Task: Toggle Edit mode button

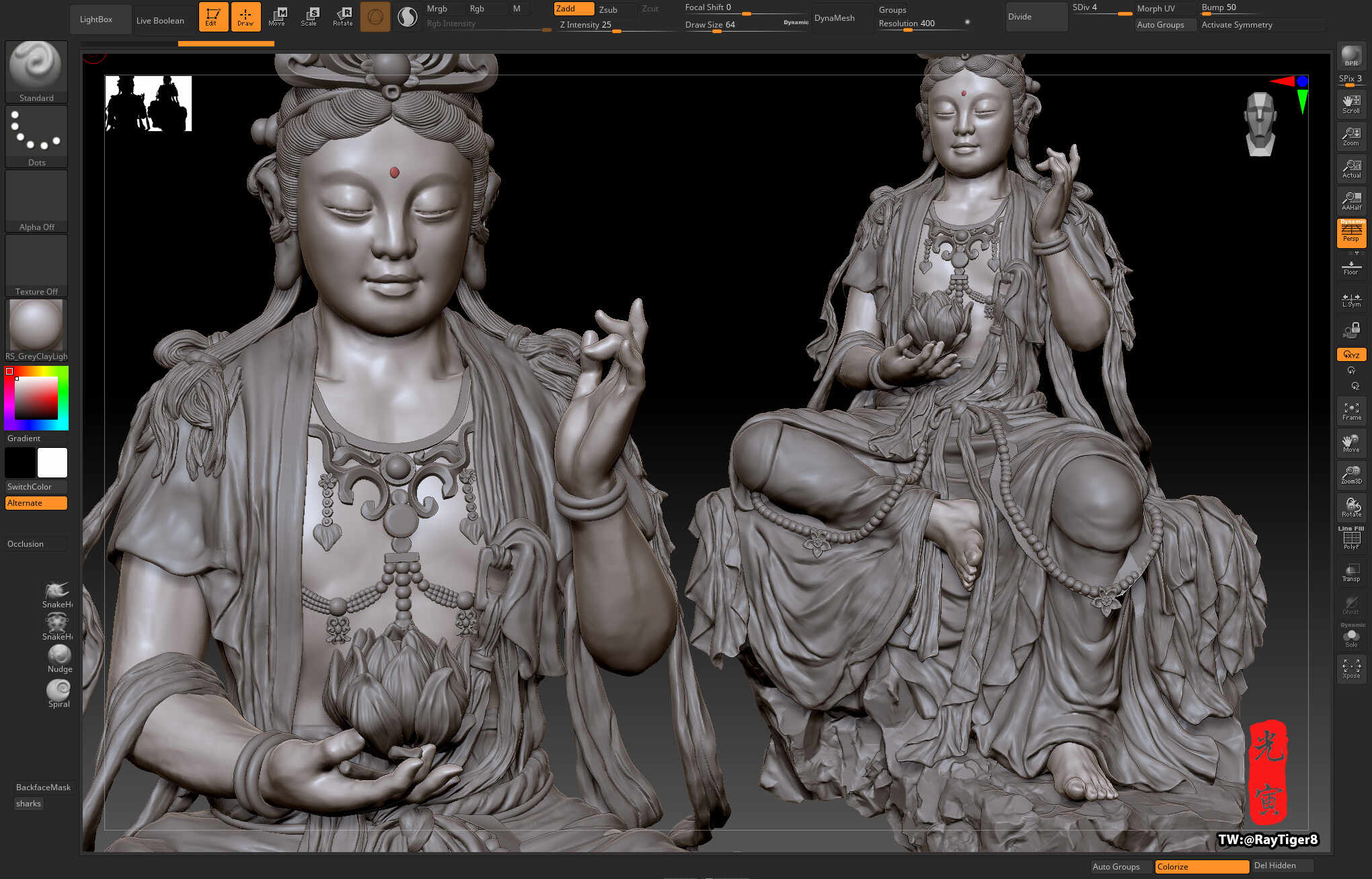Action: tap(213, 17)
